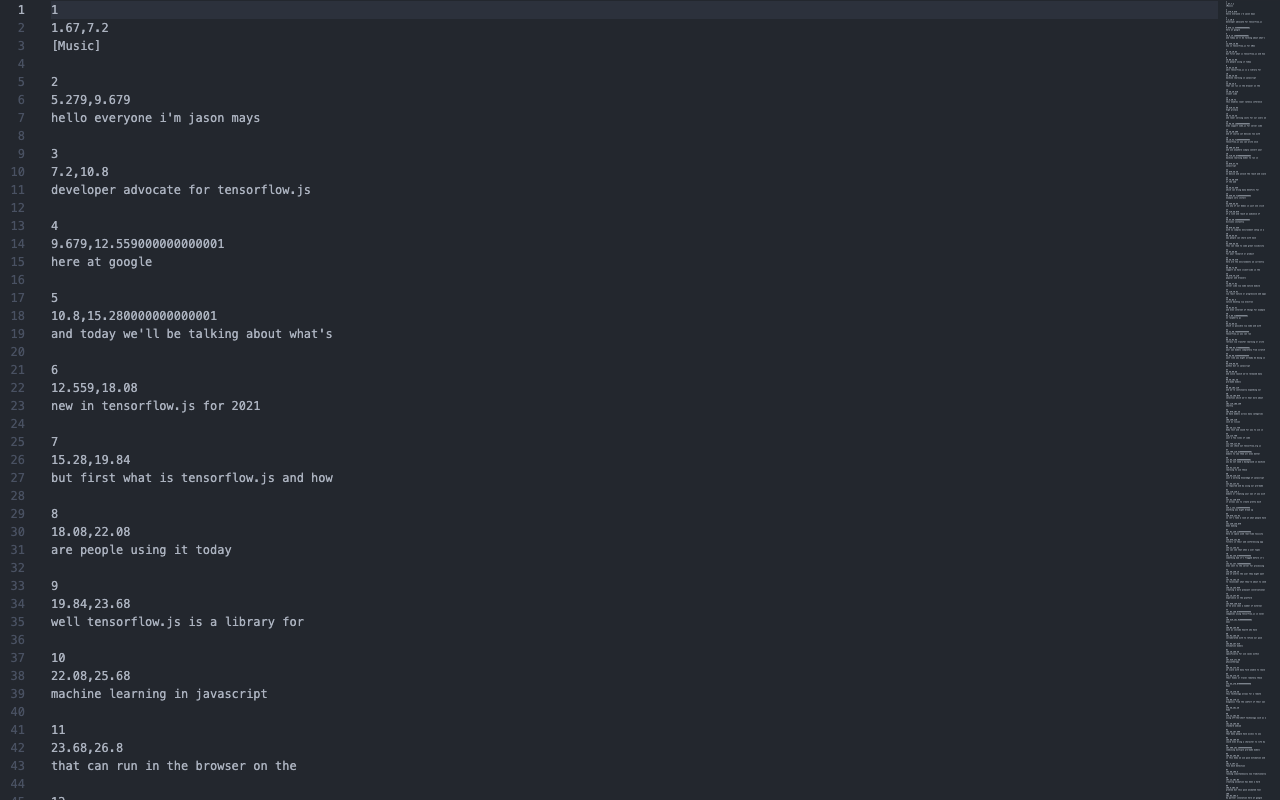Click on "developer advocate for tensorflow.js" text
This screenshot has width=1280, height=800.
click(181, 190)
